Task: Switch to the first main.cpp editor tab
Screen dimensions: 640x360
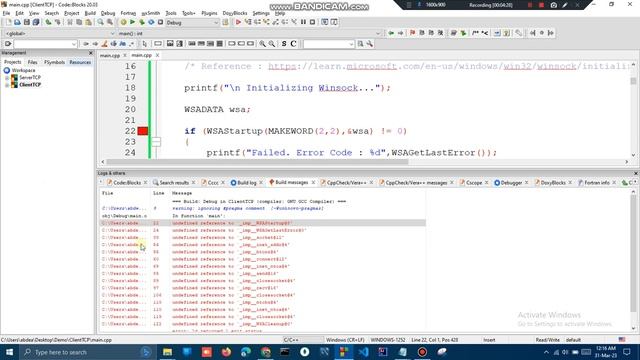Action: (x=110, y=55)
